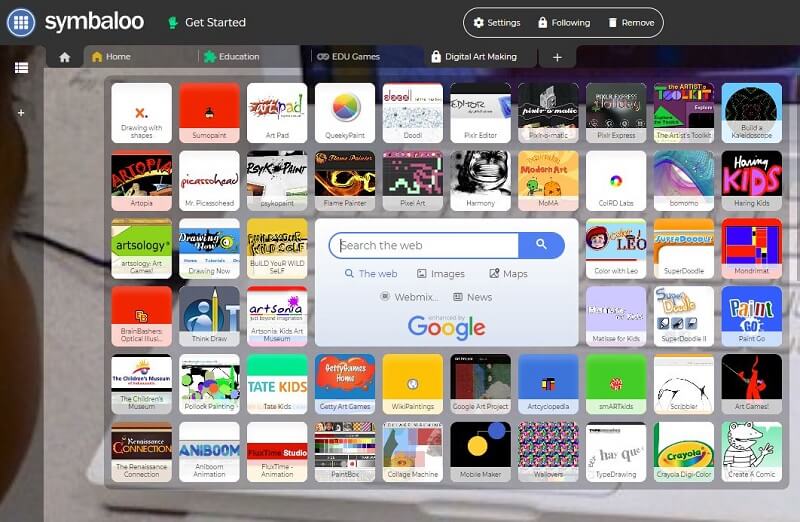
Task: Open the Color with Leo tile
Action: point(616,248)
